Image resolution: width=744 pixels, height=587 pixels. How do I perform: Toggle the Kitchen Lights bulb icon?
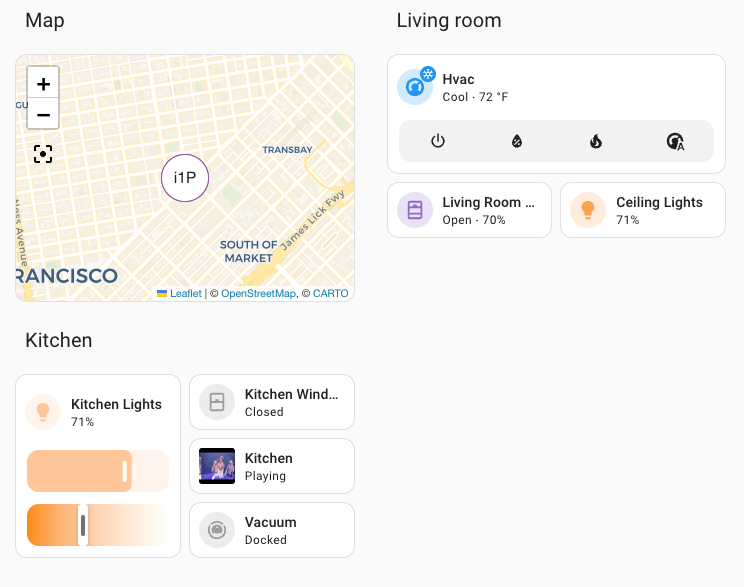(x=43, y=412)
